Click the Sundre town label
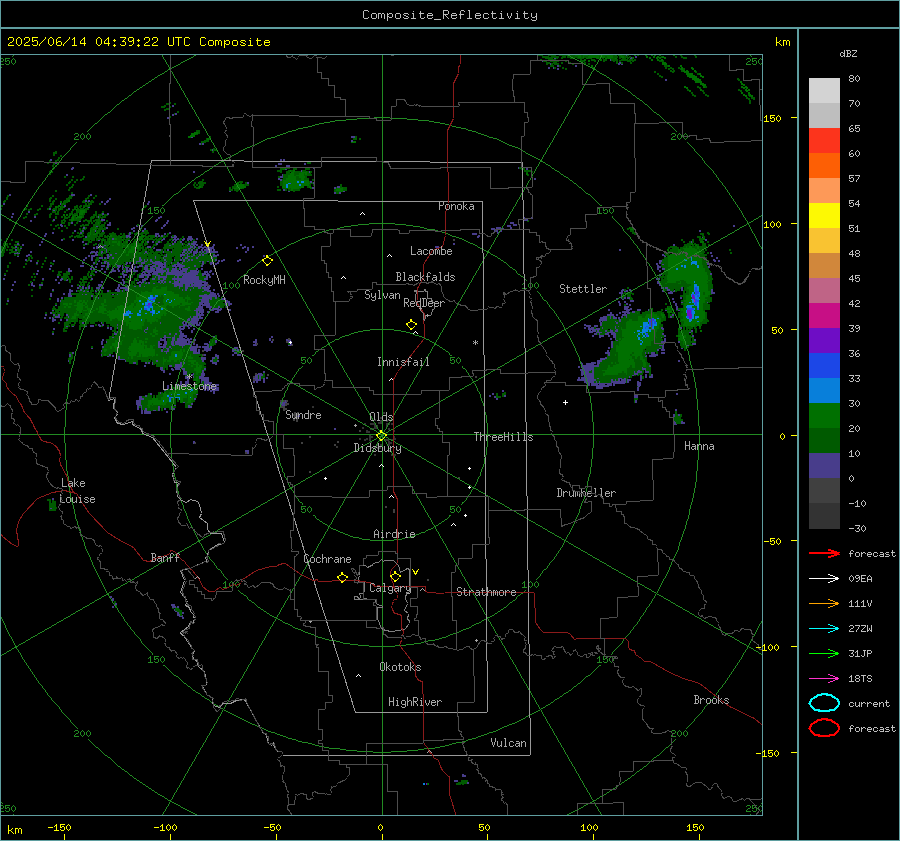The width and height of the screenshot is (900, 841). (x=303, y=415)
